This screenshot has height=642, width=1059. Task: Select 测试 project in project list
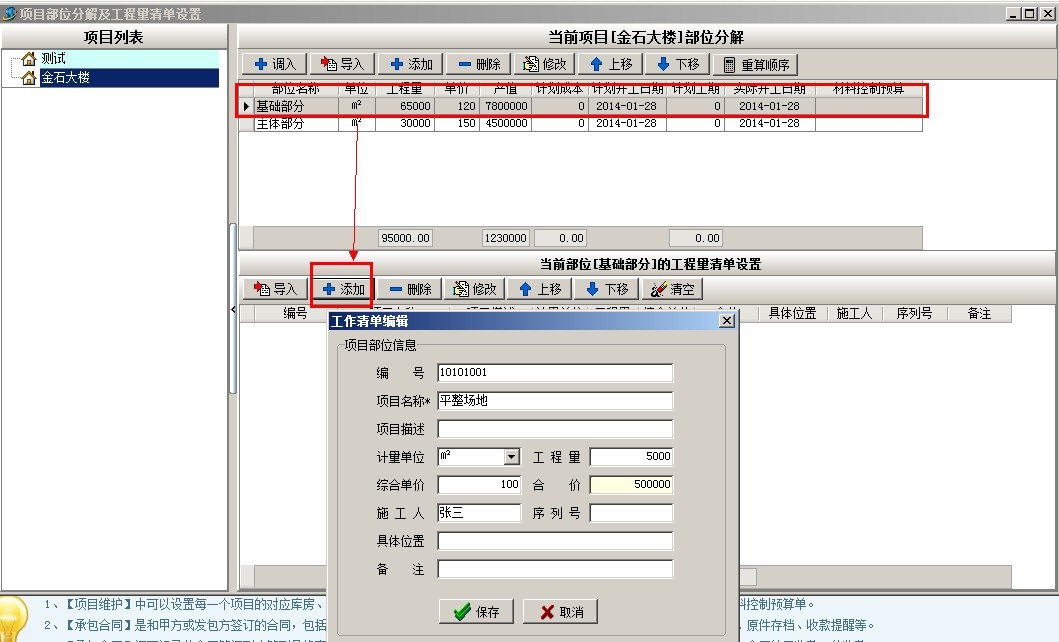tap(53, 59)
